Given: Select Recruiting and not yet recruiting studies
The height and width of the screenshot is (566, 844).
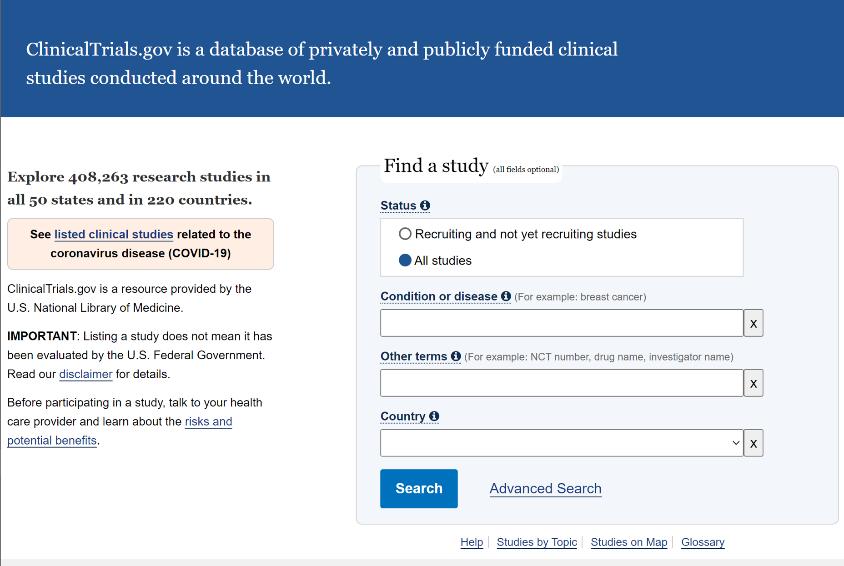Looking at the screenshot, I should tap(405, 234).
